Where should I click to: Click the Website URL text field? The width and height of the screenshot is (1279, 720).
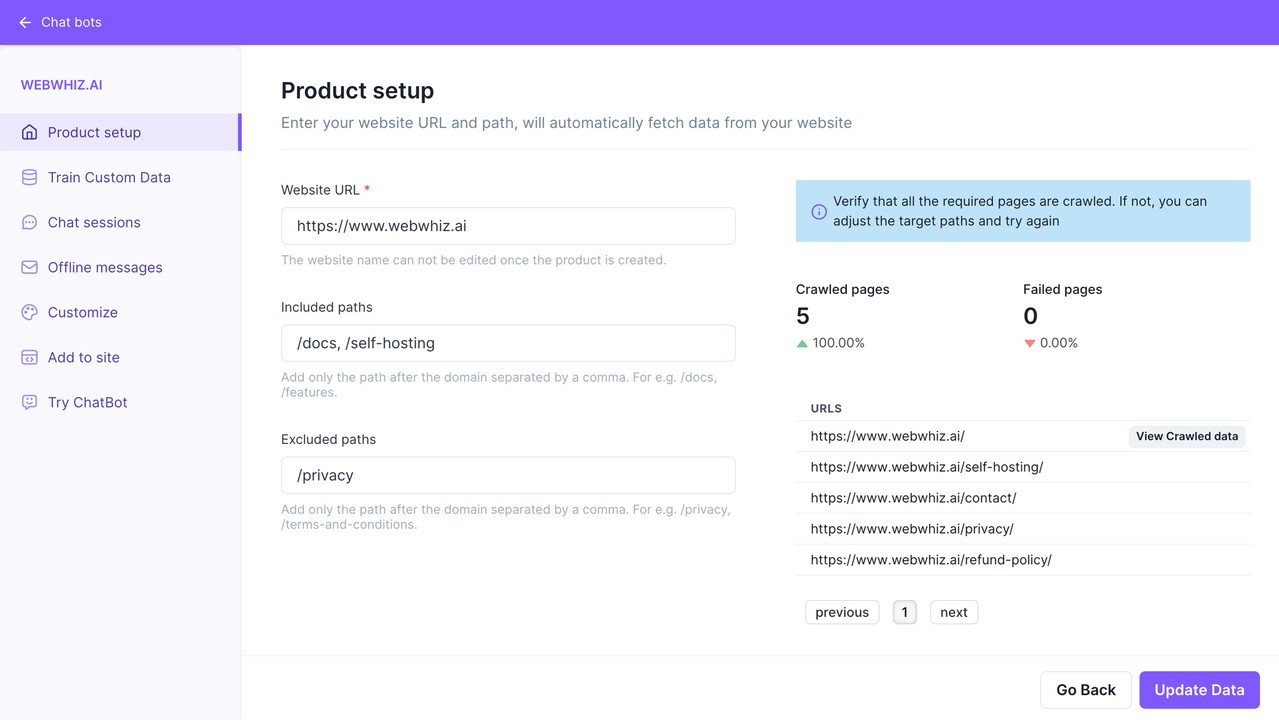click(508, 226)
